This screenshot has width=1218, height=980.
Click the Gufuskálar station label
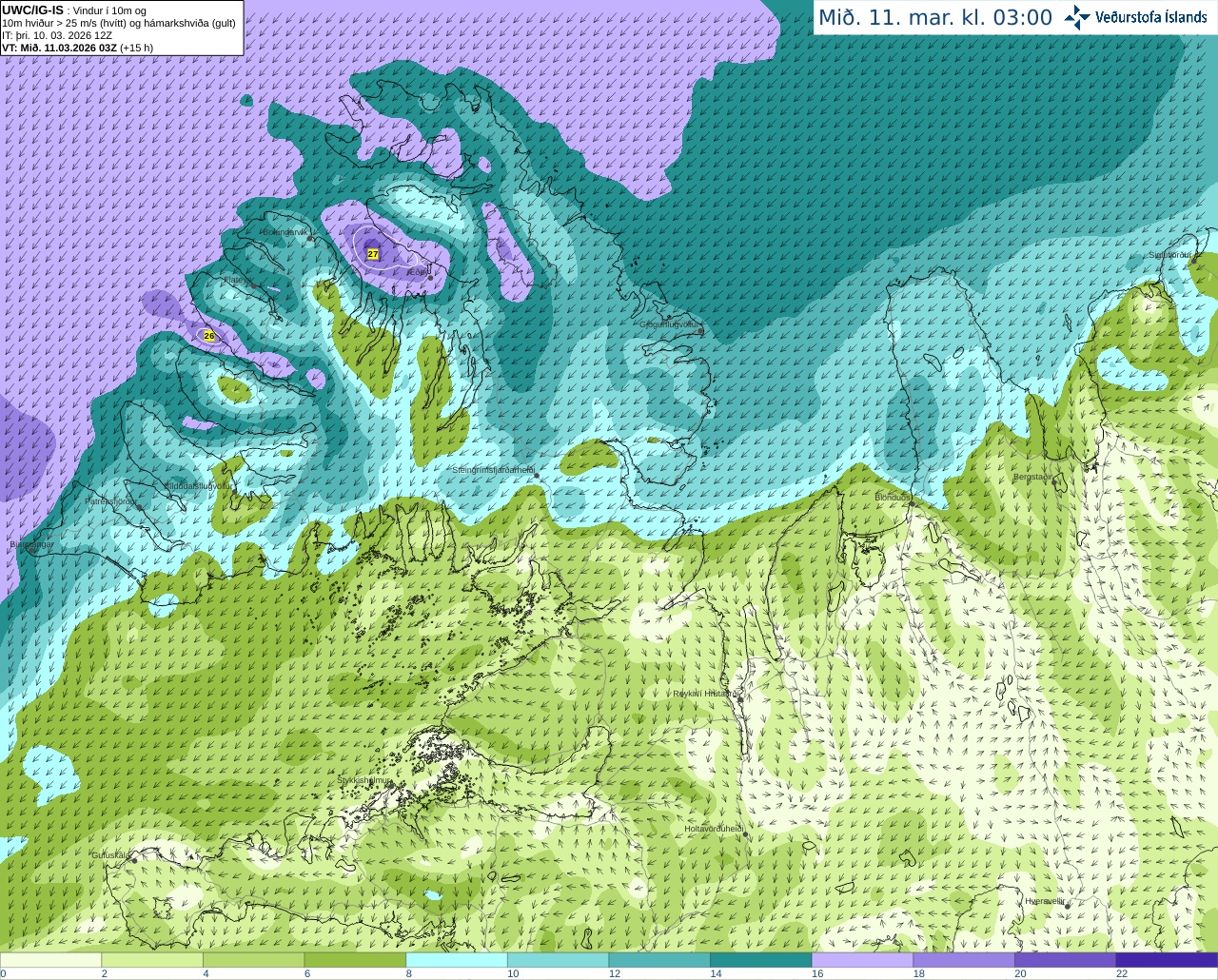(x=110, y=854)
